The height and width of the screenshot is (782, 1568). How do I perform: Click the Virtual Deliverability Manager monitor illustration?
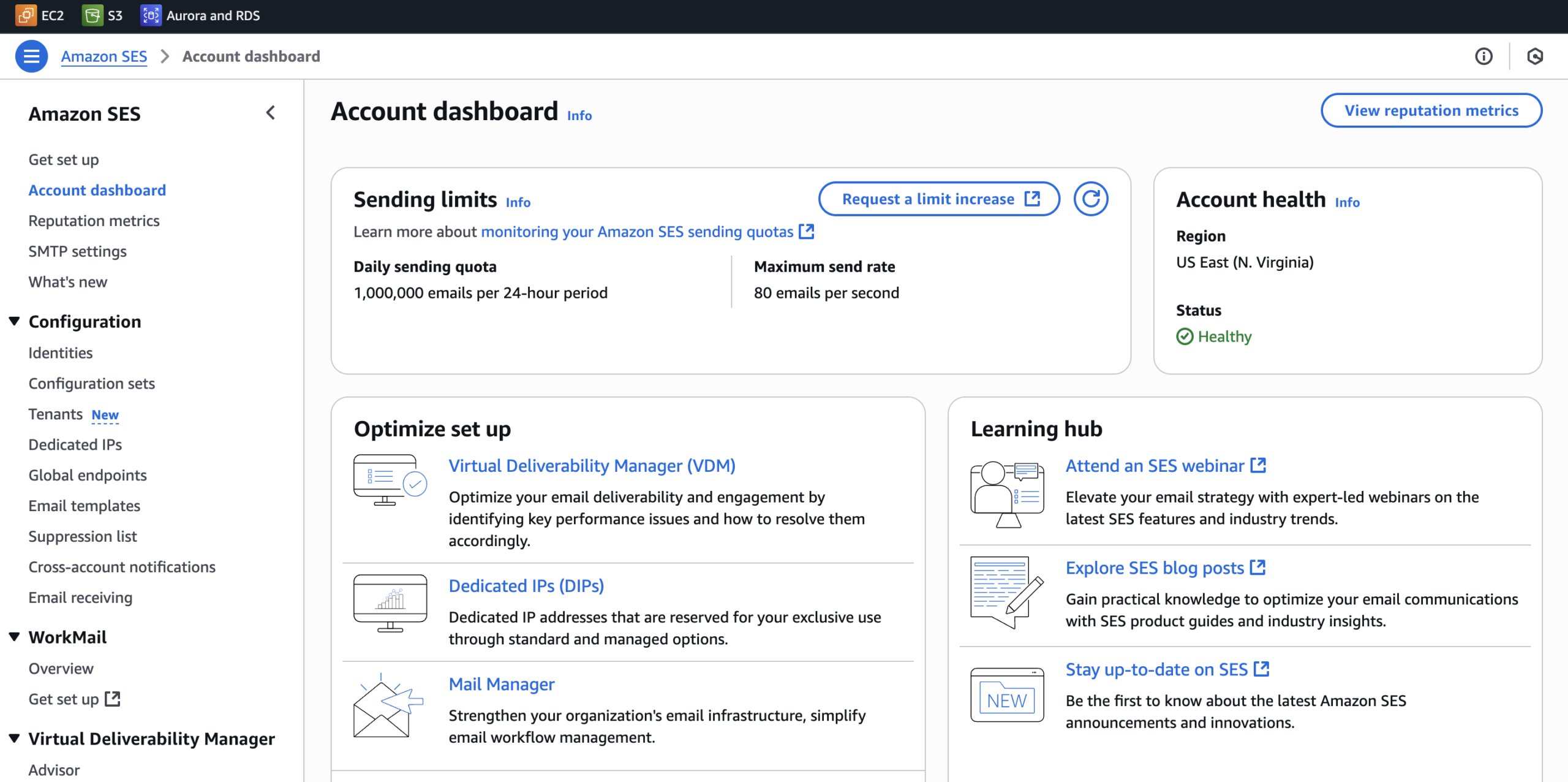point(390,480)
